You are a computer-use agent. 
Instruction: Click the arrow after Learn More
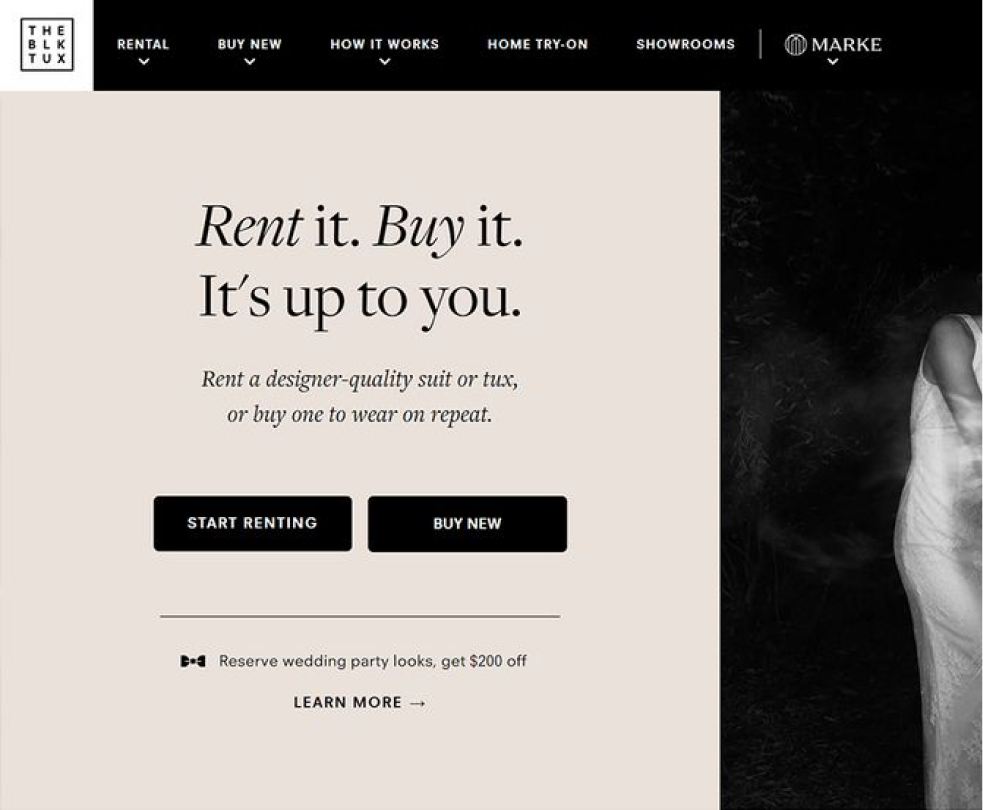coord(418,703)
